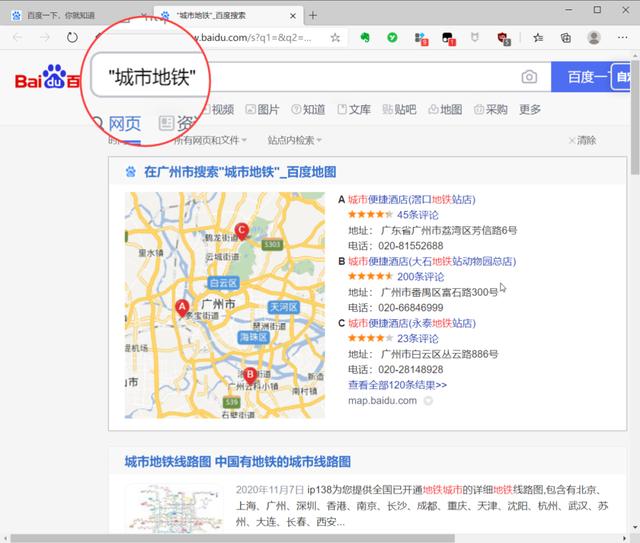Open 城市地铁线路图 中国有地铁的城市线路图 result
This screenshot has height=543, width=640.
[x=238, y=462]
